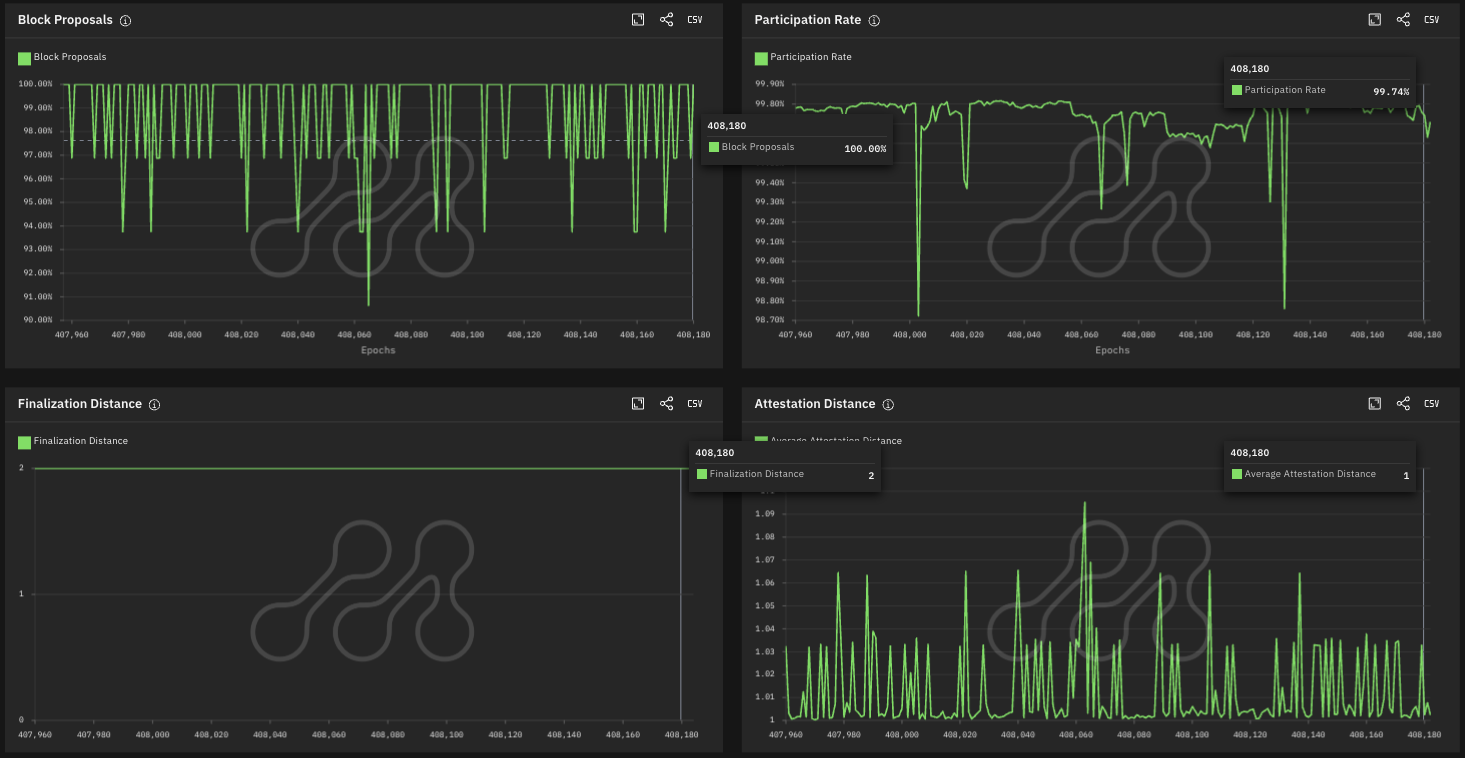Viewport: 1465px width, 758px height.
Task: Toggle the Finalization Distance legend series
Action: coord(80,441)
